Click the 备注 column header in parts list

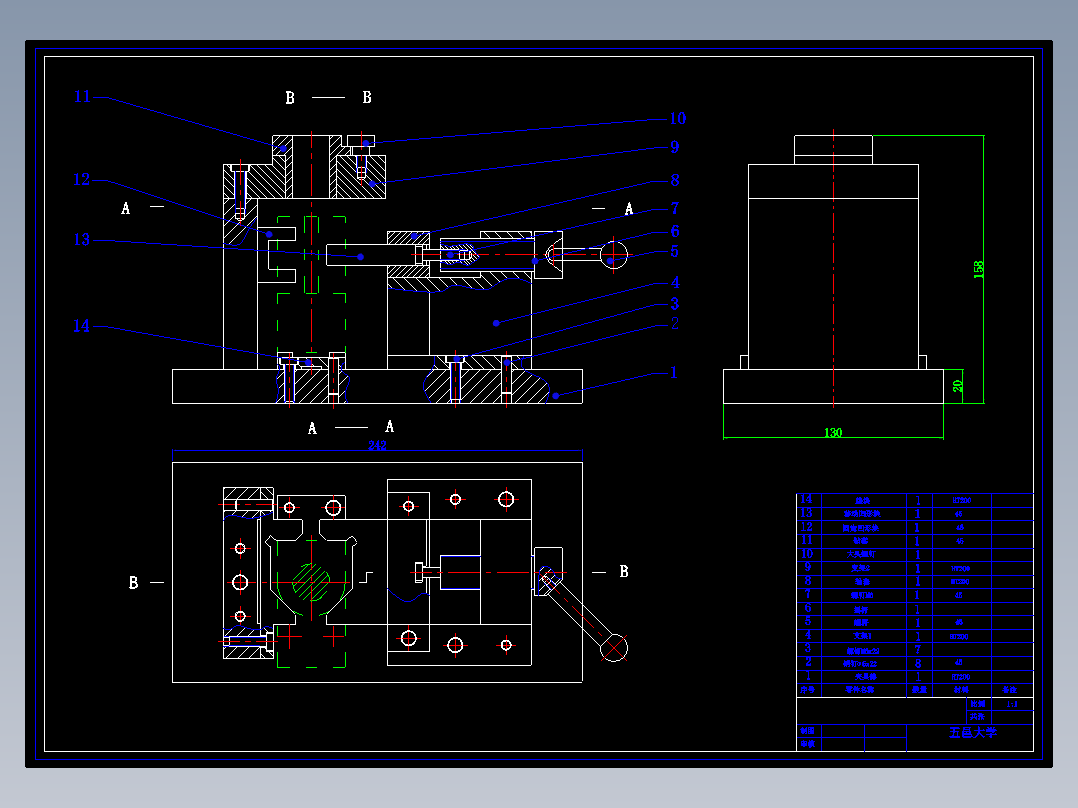pyautogui.click(x=1009, y=690)
